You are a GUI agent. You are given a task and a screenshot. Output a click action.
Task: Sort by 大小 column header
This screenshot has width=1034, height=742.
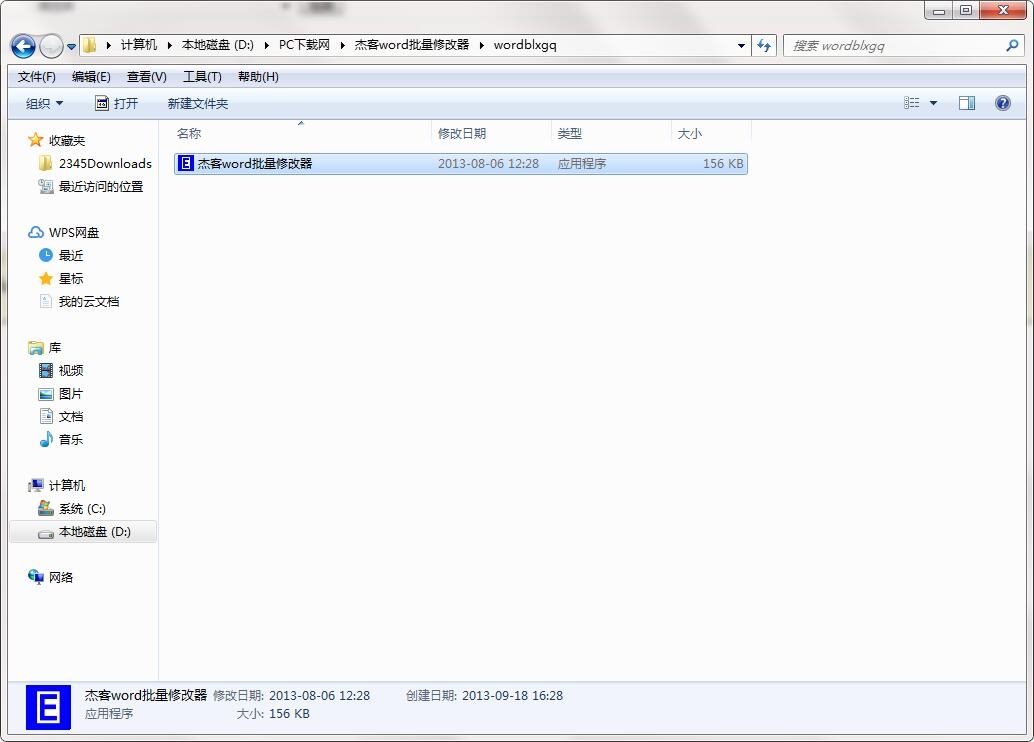[x=712, y=133]
